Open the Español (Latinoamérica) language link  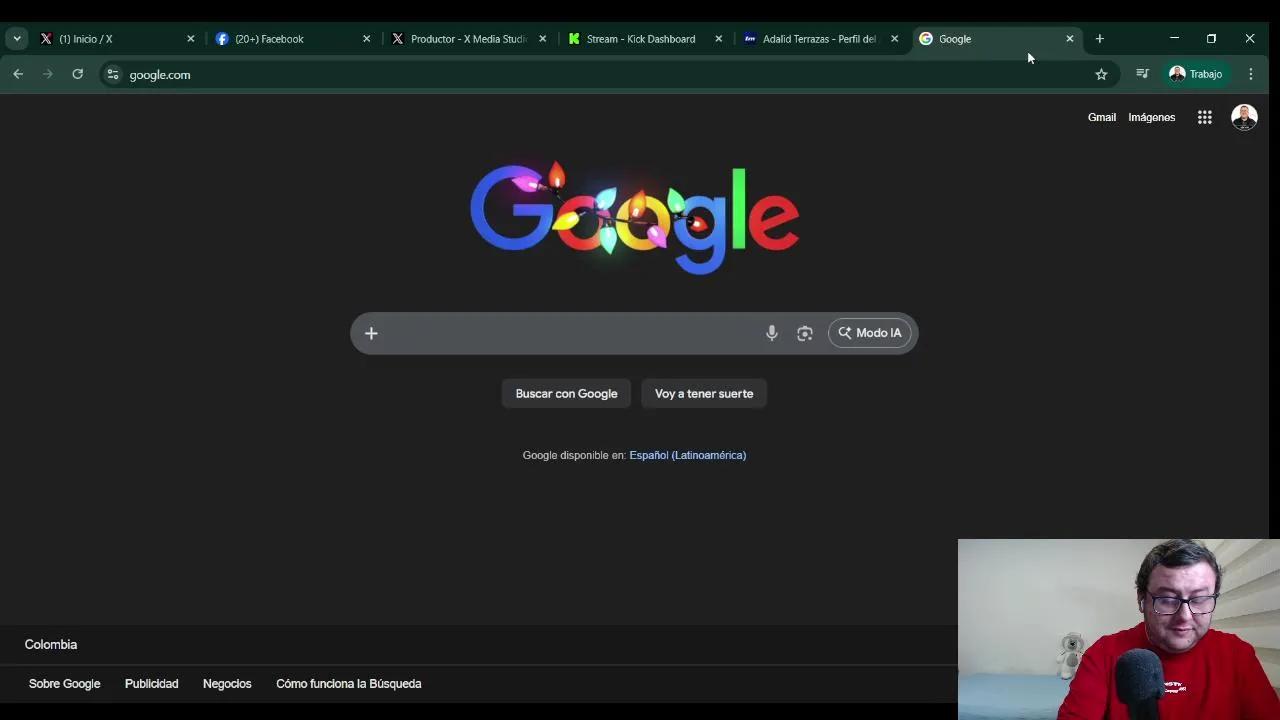[687, 455]
